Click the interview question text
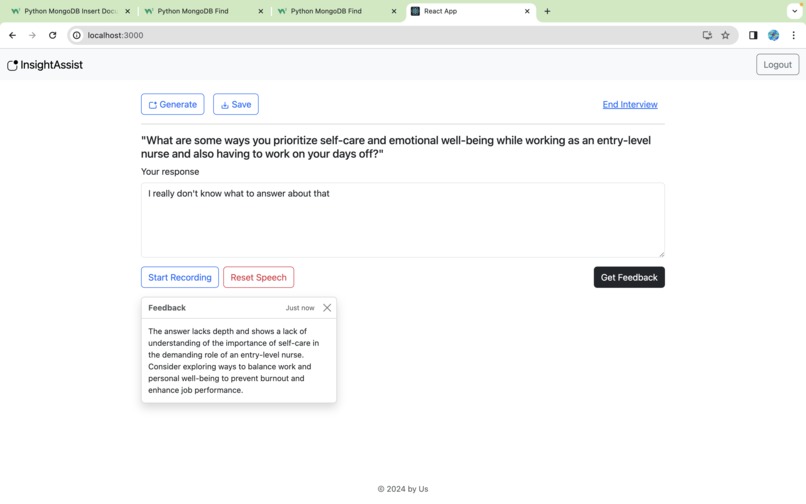The height and width of the screenshot is (504, 806). (x=396, y=147)
